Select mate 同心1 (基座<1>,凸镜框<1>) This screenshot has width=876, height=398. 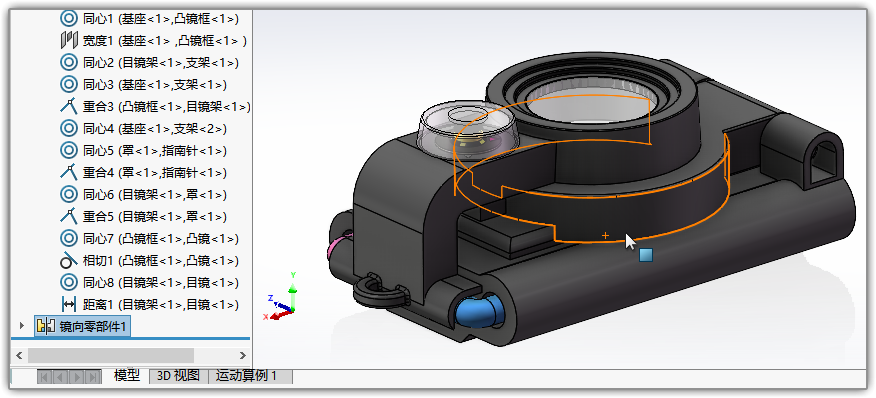(x=160, y=18)
